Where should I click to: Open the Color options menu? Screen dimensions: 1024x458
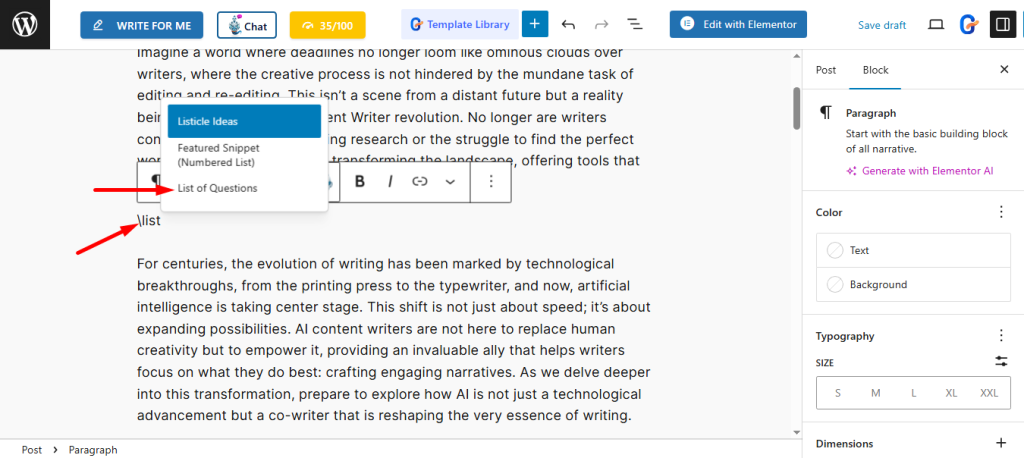pyautogui.click(x=1001, y=212)
